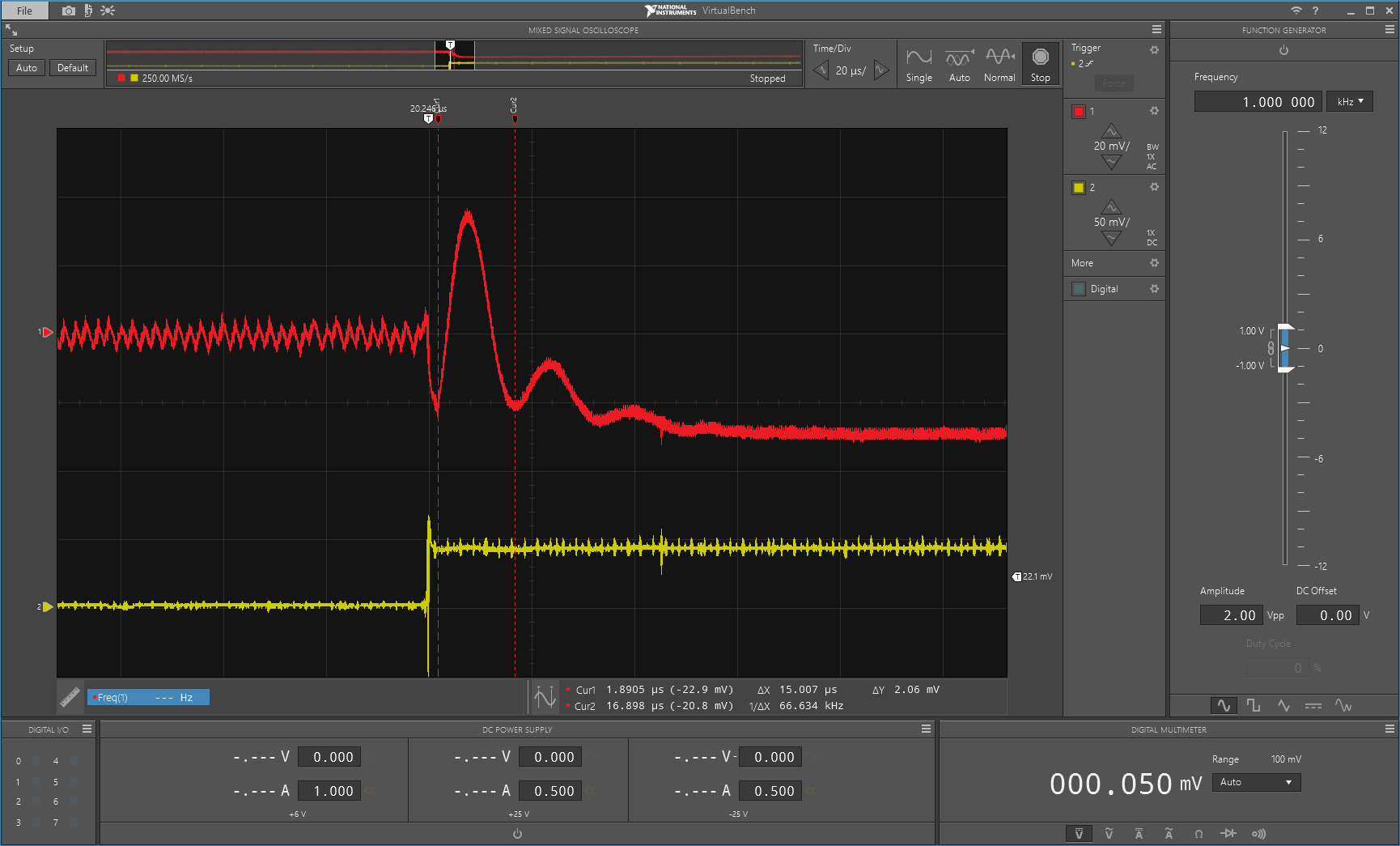
Task: Select Single acquisition mode
Action: click(x=918, y=65)
